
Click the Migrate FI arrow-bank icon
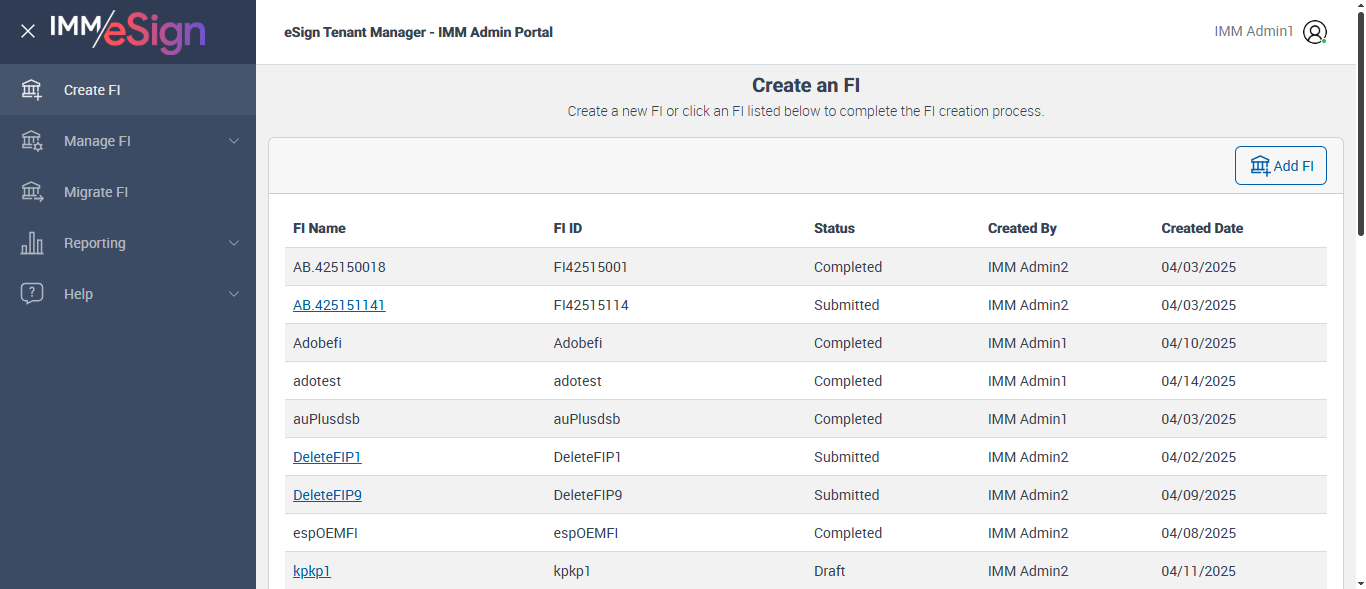(32, 192)
